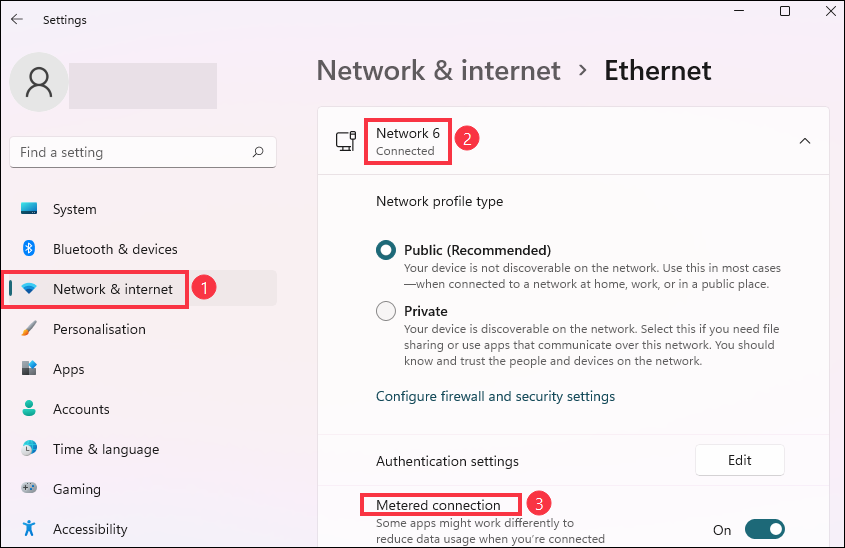Open Accessibility settings category
The image size is (845, 548).
(90, 529)
